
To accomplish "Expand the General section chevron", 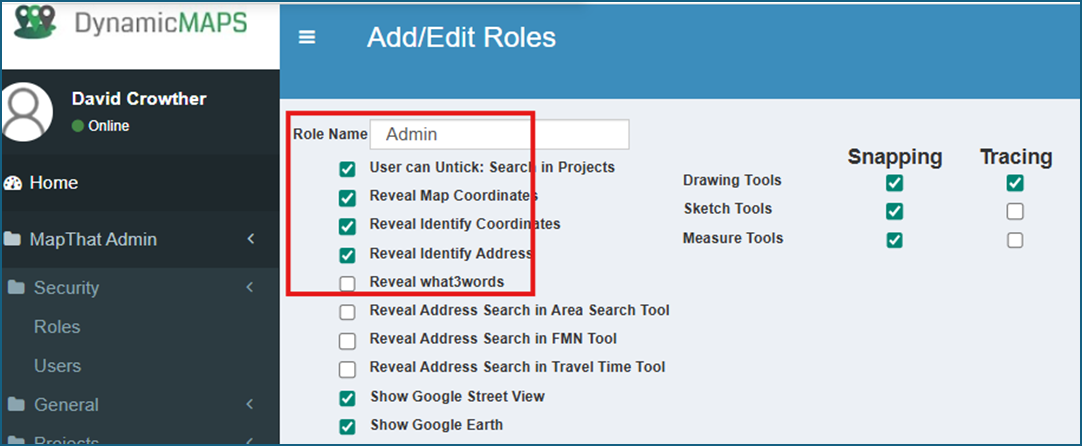I will (250, 404).
